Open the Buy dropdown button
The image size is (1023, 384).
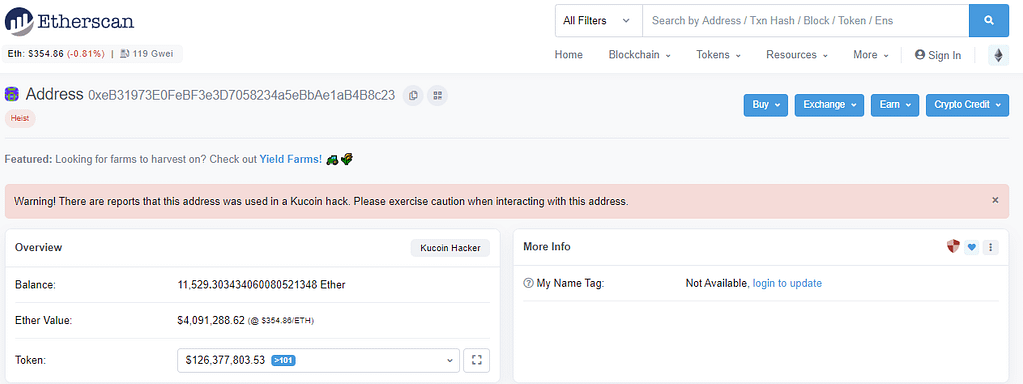[x=766, y=105]
